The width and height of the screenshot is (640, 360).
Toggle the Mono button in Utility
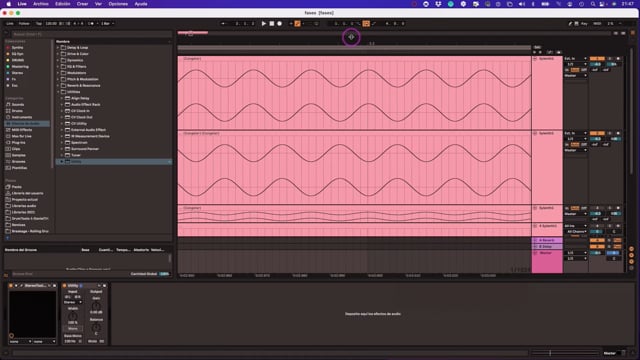click(x=73, y=329)
